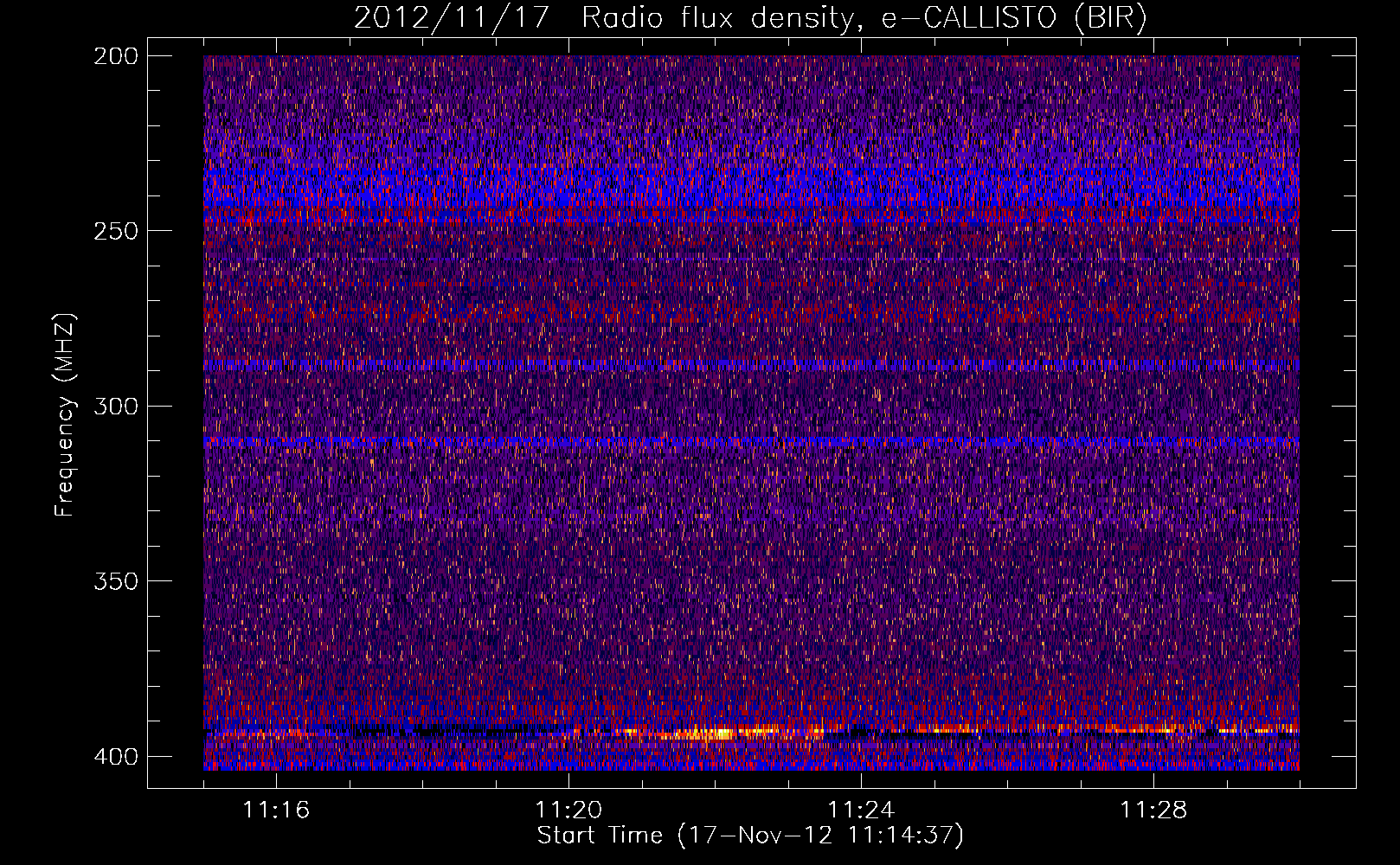Click the blue interference line near 310 MHz

click(751, 442)
